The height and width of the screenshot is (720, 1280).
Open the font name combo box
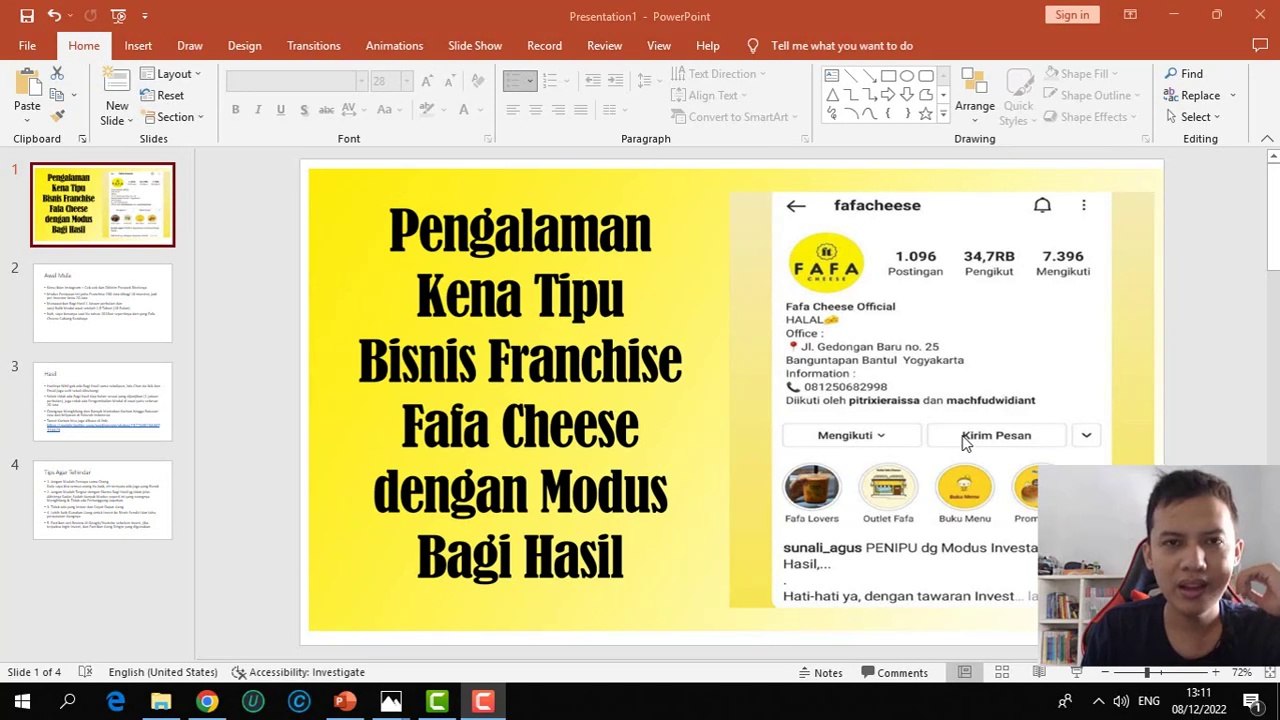[297, 80]
